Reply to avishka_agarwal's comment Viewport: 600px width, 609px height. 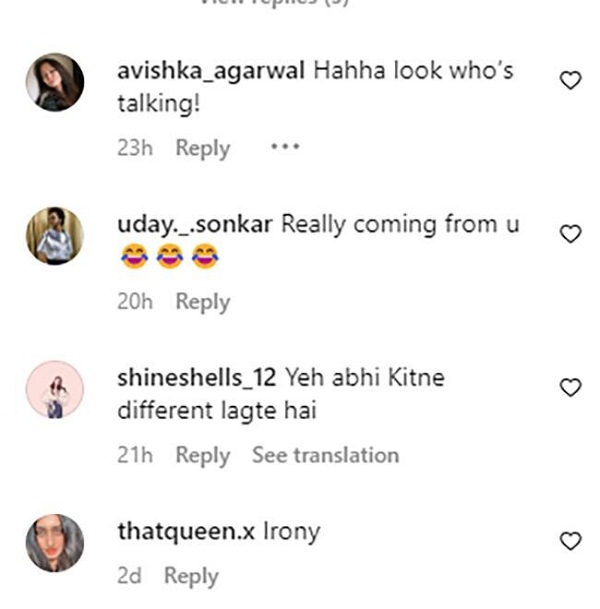[x=203, y=148]
